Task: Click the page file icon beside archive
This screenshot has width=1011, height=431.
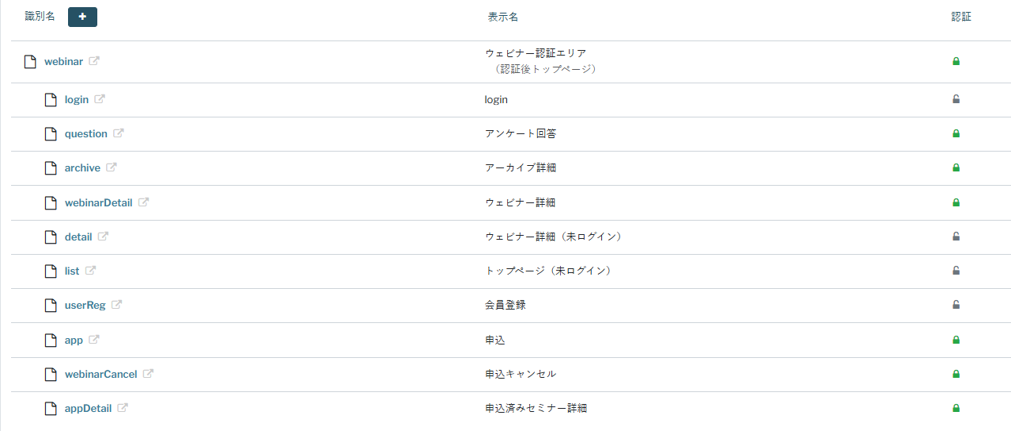Action: click(x=51, y=167)
